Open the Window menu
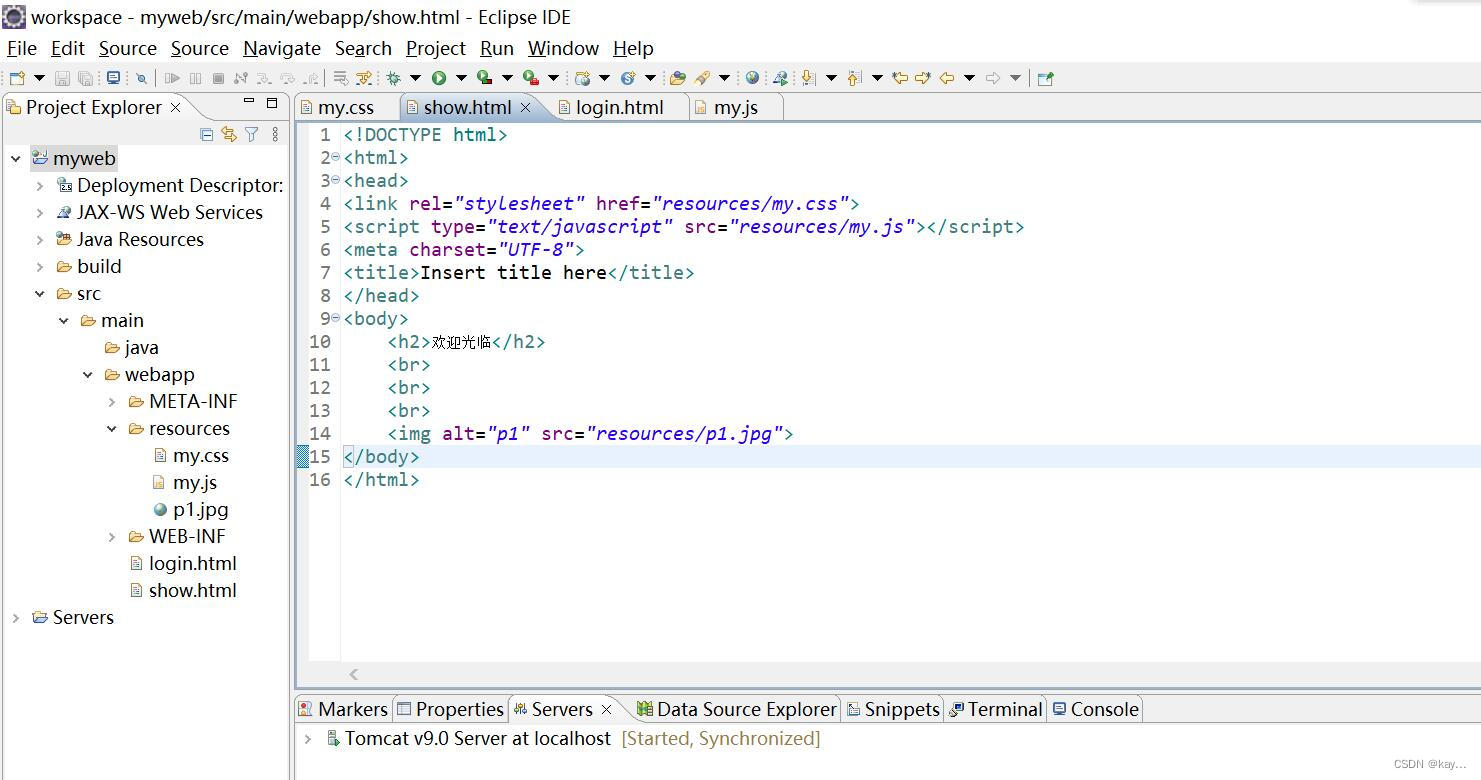The height and width of the screenshot is (780, 1481). (x=563, y=48)
